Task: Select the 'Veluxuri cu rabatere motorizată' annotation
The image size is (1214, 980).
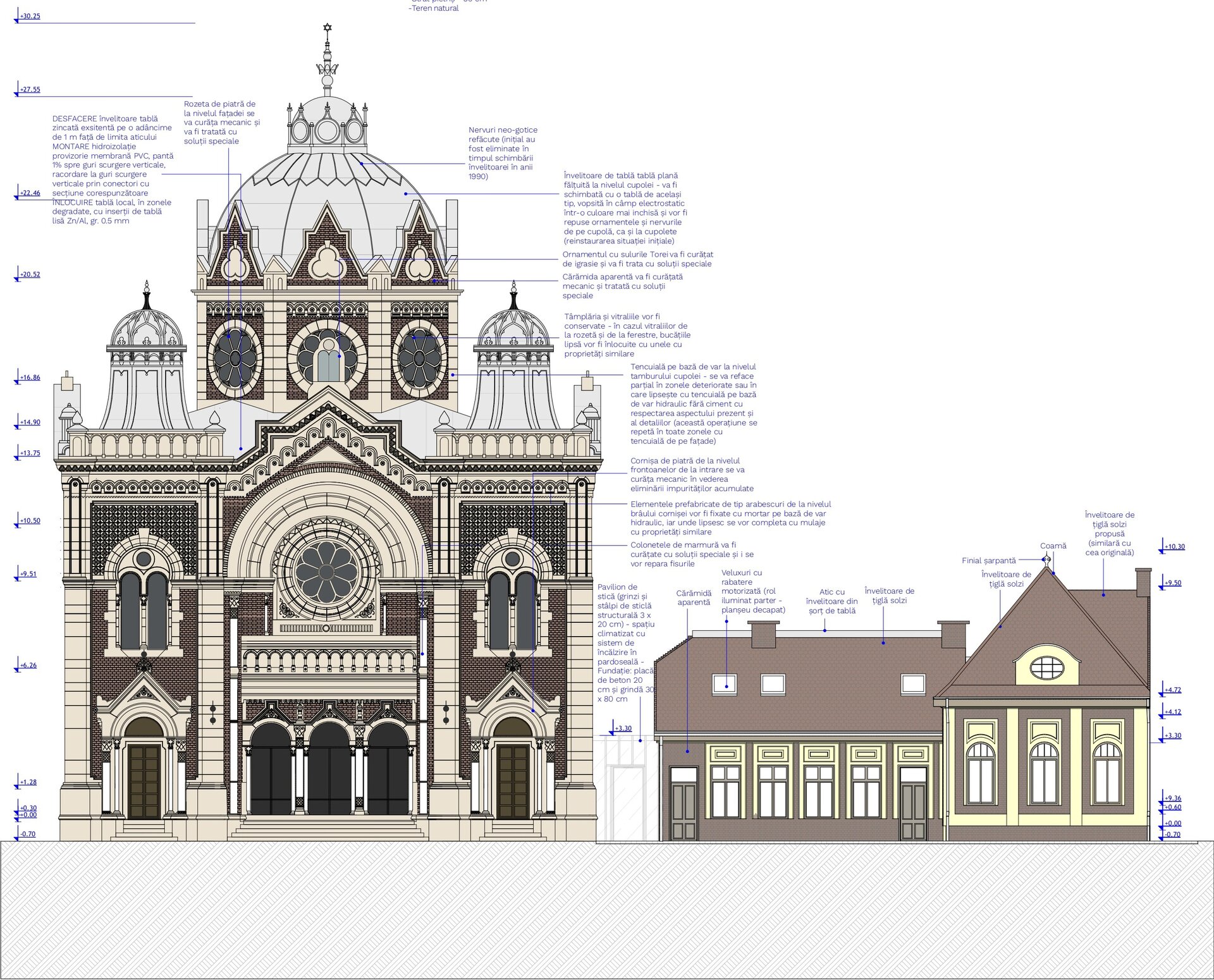Action: pyautogui.click(x=752, y=591)
